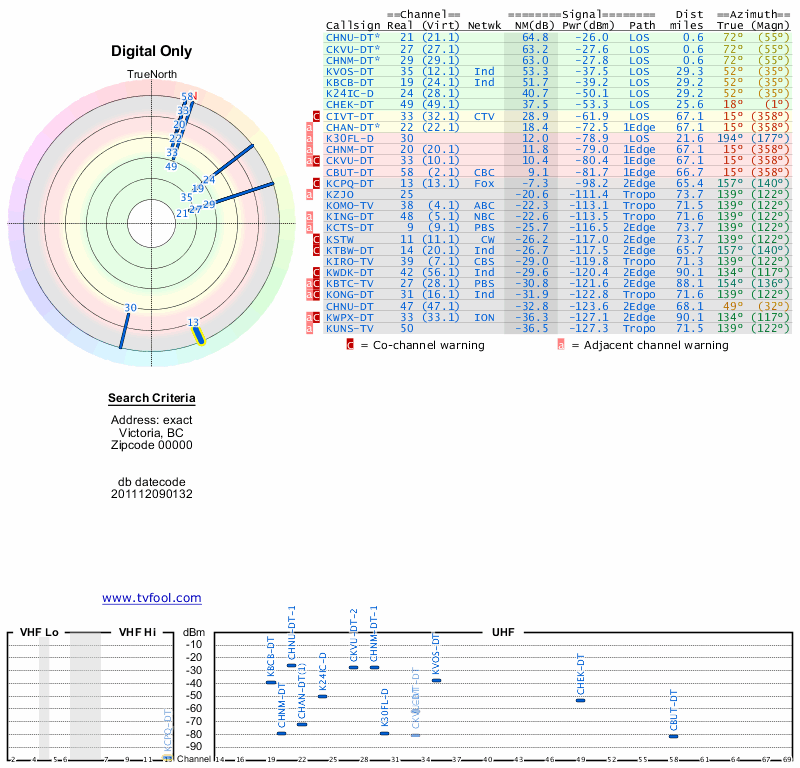Select the KVOS-DT callsign in the table
Viewport: 800px width, 768px height.
point(349,71)
